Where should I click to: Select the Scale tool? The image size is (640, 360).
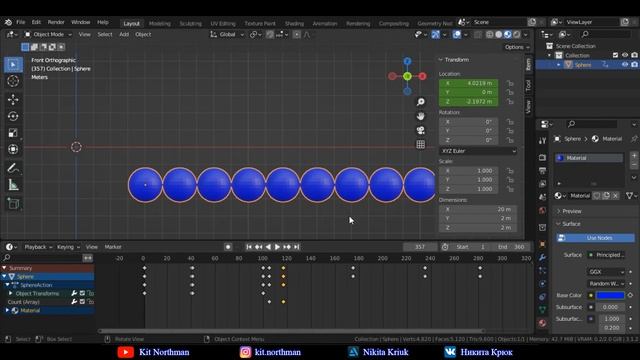tap(13, 133)
